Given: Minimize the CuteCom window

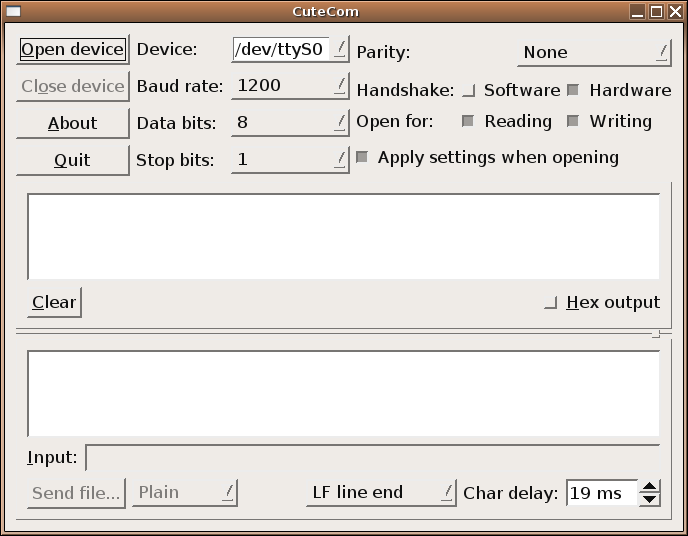Looking at the screenshot, I should 637,11.
